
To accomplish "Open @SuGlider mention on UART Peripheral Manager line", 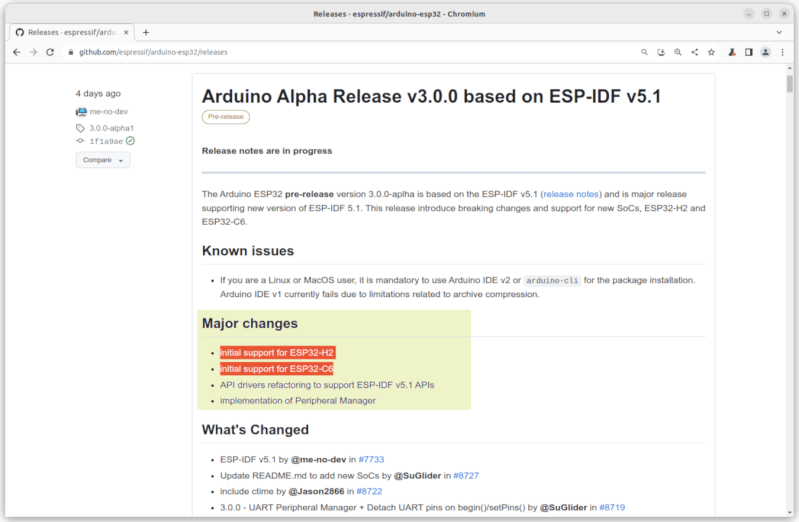I will pos(563,507).
